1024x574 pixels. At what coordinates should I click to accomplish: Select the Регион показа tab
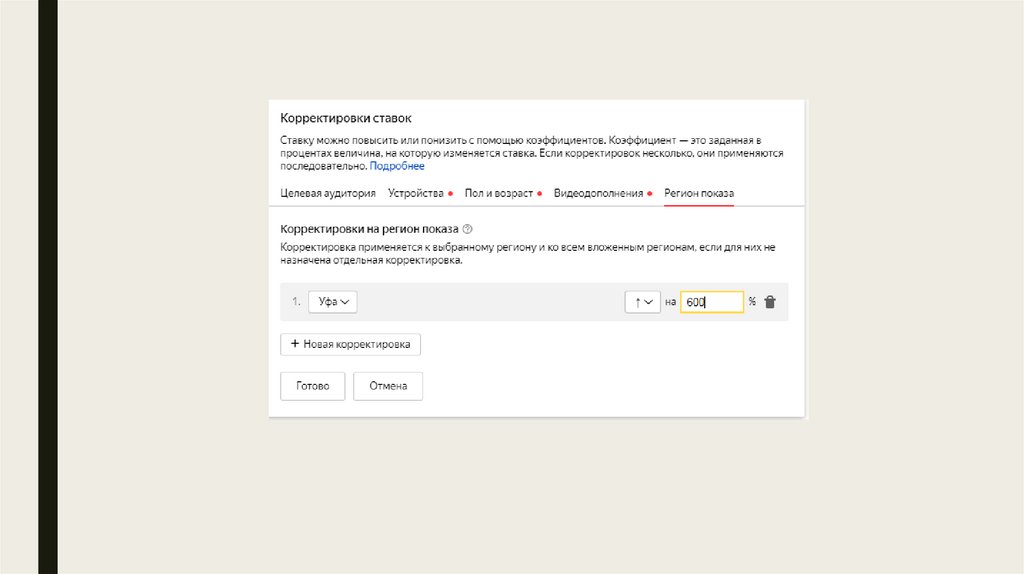pyautogui.click(x=699, y=193)
